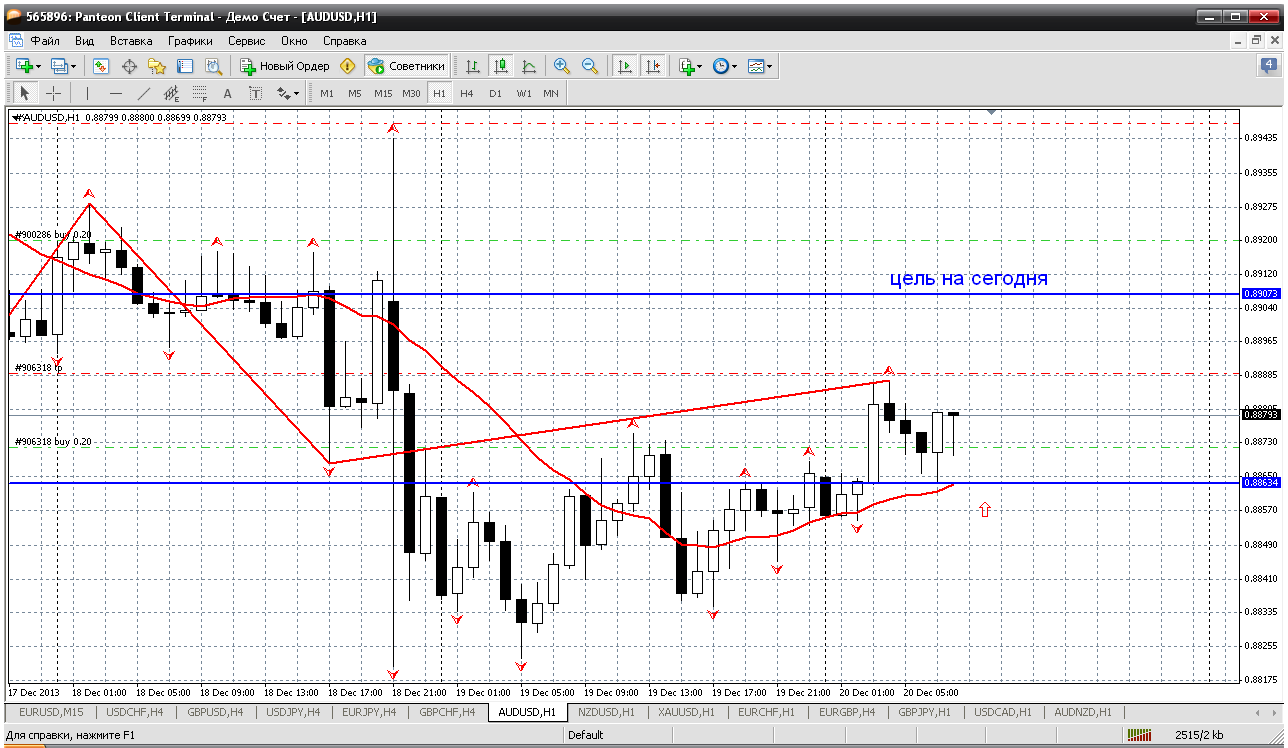Launch MetaEditor via yellow diamond icon
This screenshot has width=1288, height=748.
(x=347, y=66)
